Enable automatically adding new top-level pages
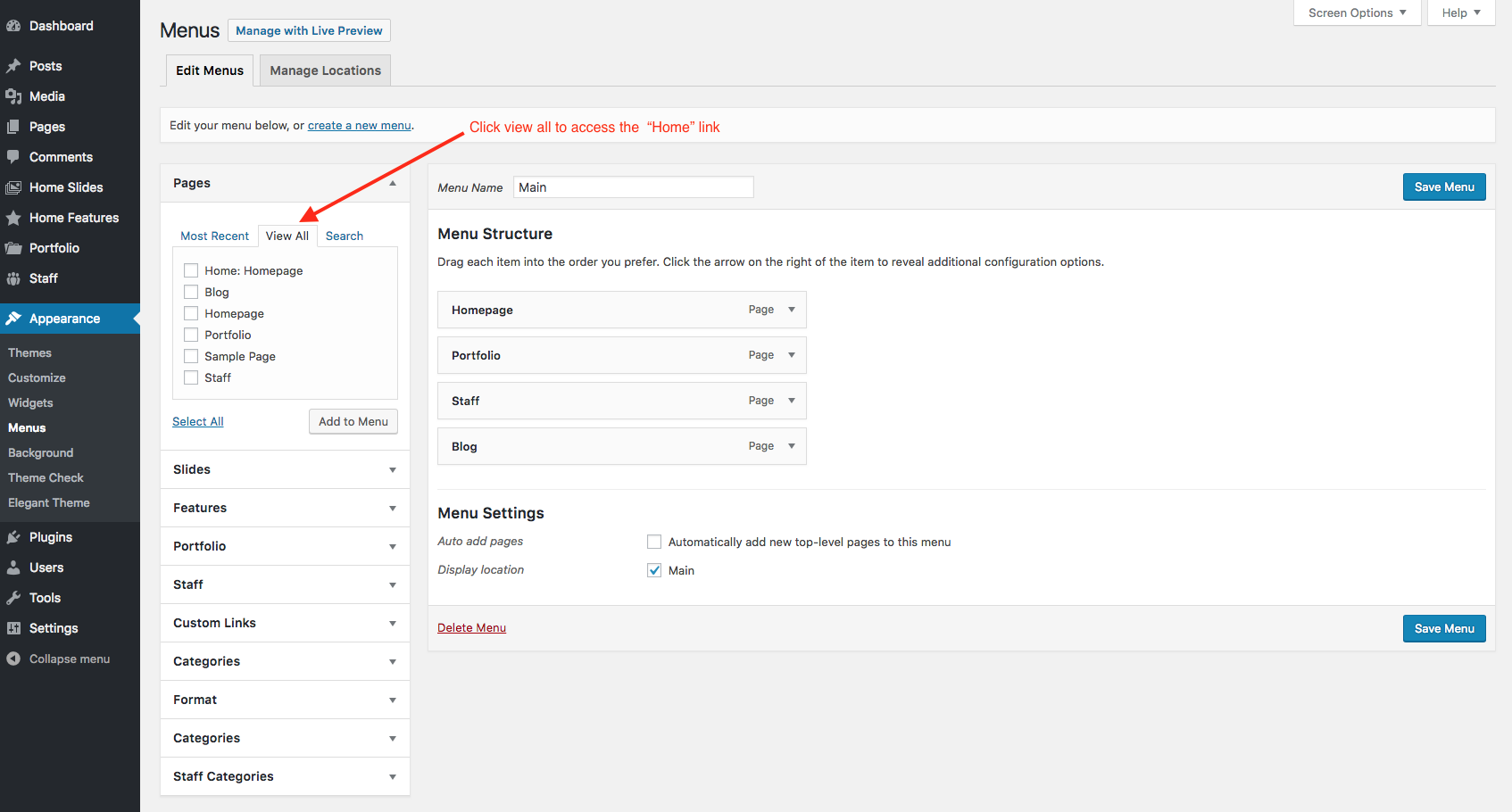Image resolution: width=1512 pixels, height=812 pixels. (654, 541)
